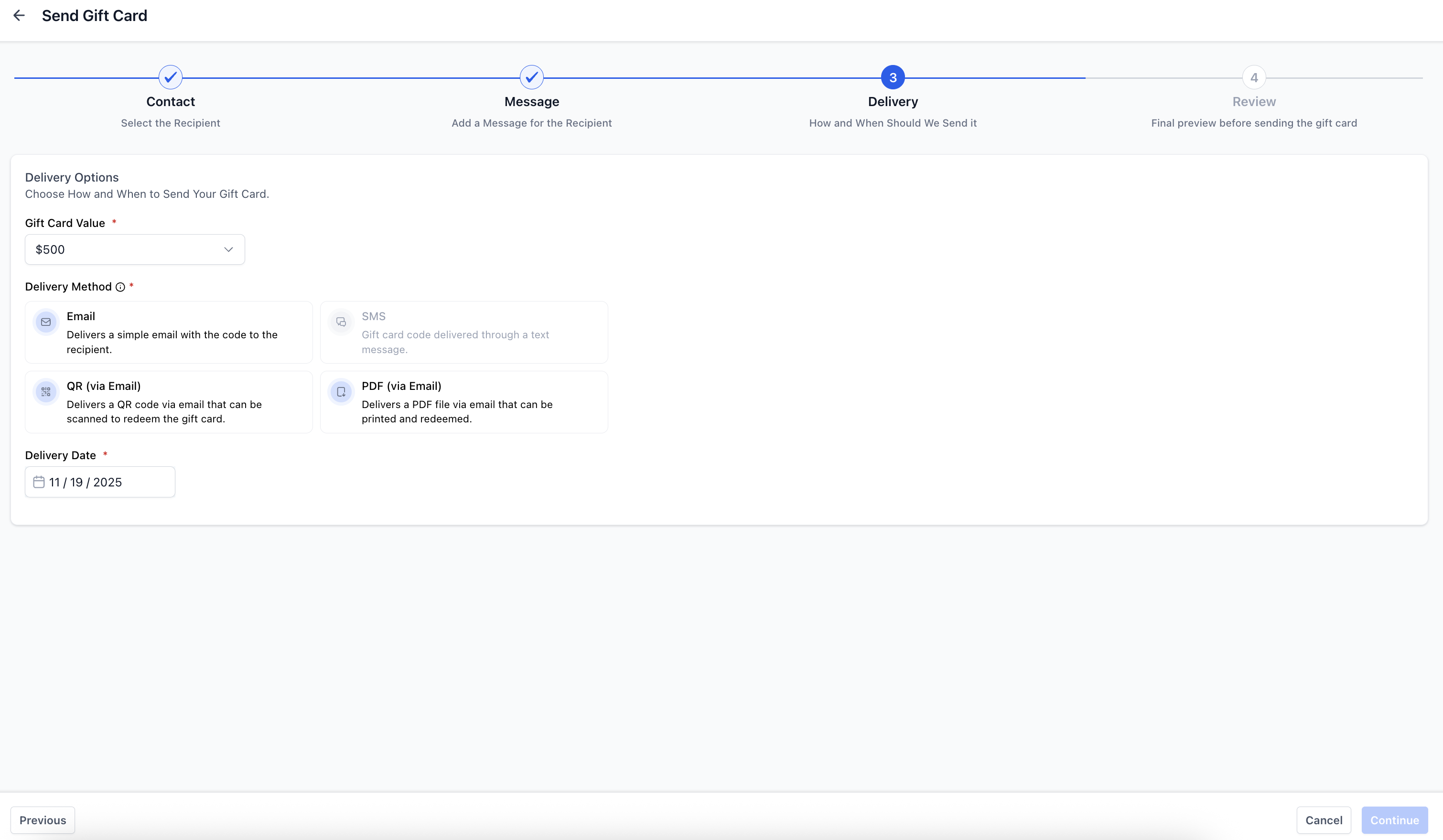Click the Continue button
The height and width of the screenshot is (840, 1443).
[x=1394, y=820]
